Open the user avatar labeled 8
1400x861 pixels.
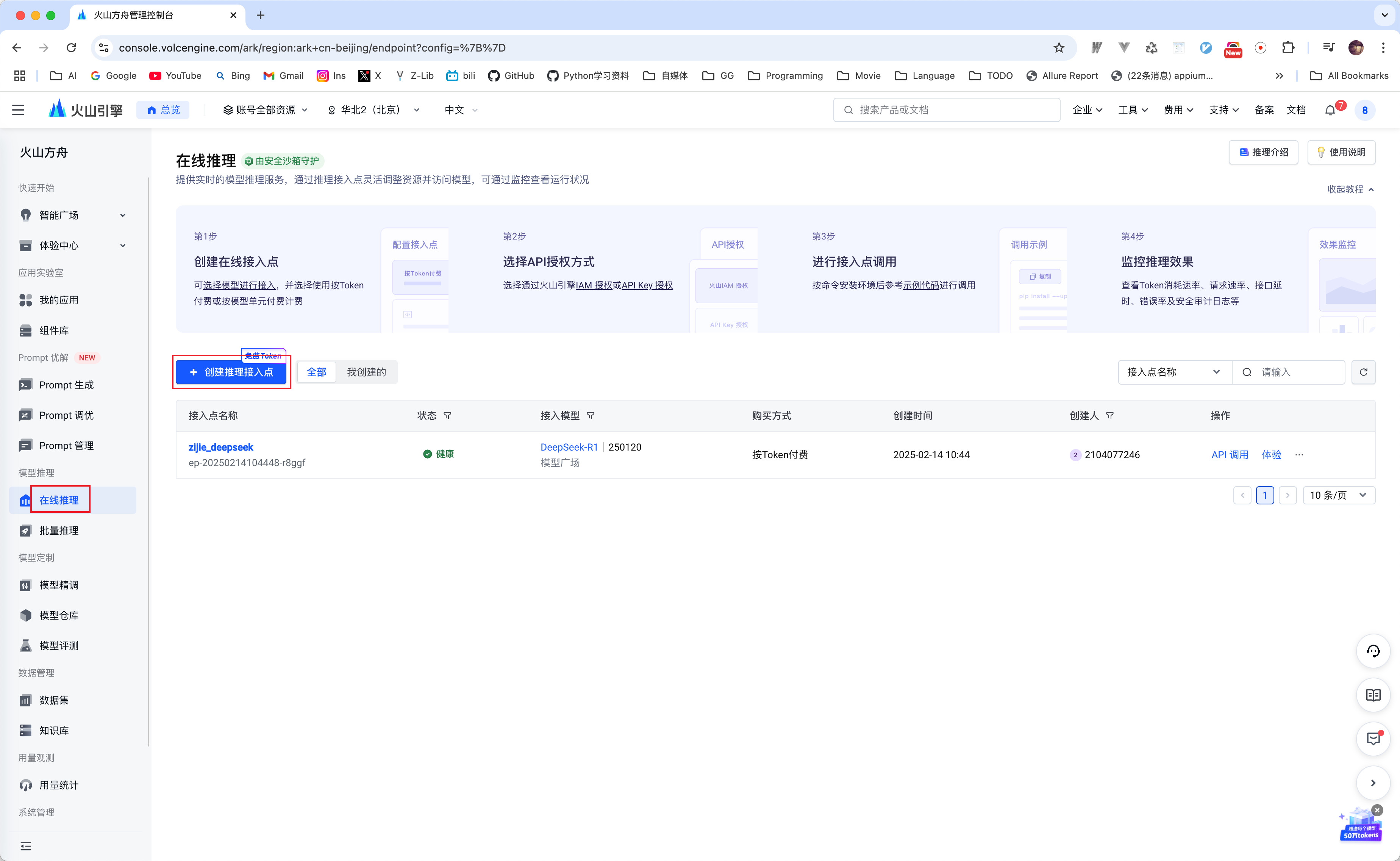pyautogui.click(x=1365, y=110)
